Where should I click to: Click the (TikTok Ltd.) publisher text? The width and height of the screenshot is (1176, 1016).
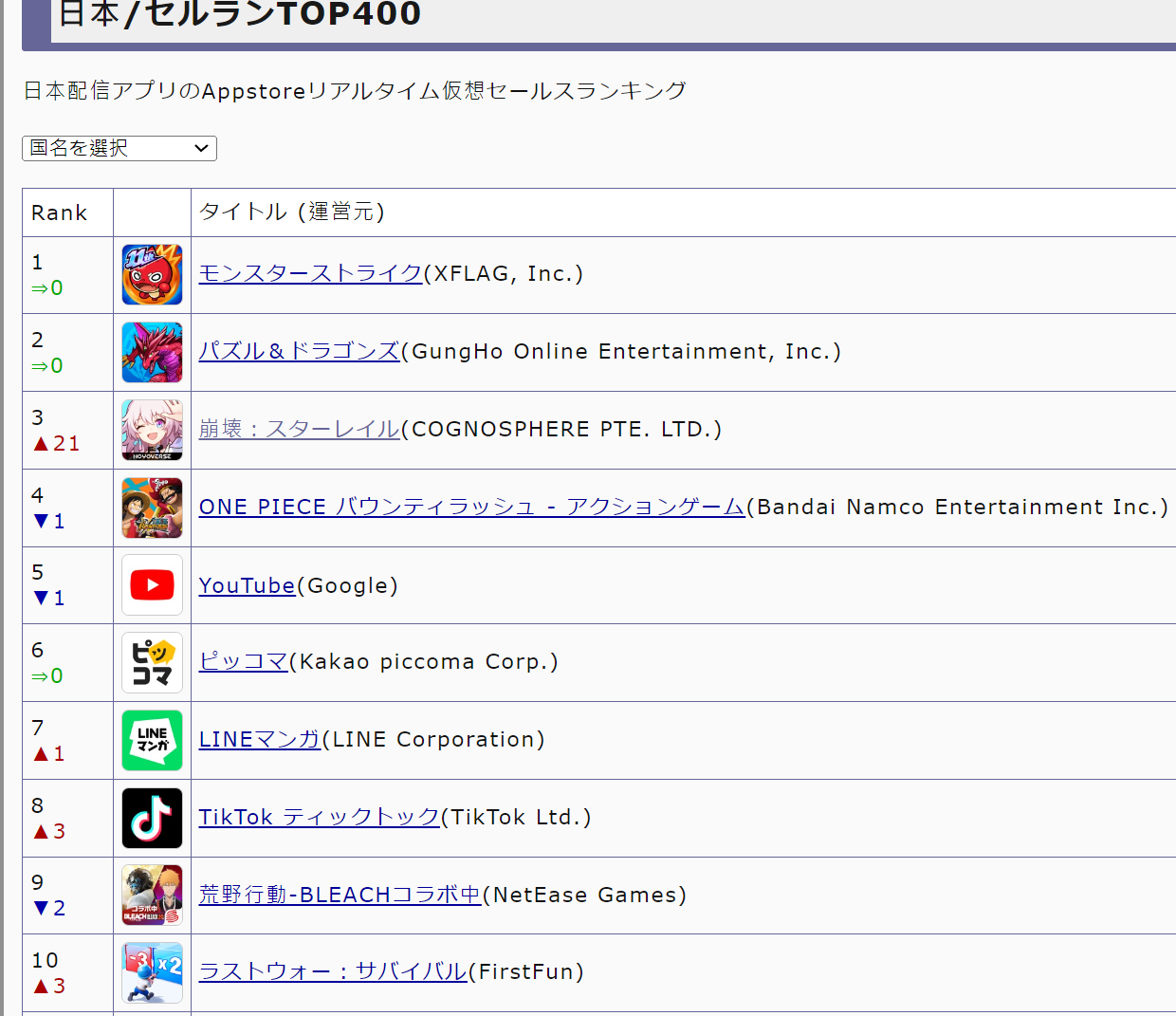coord(516,817)
